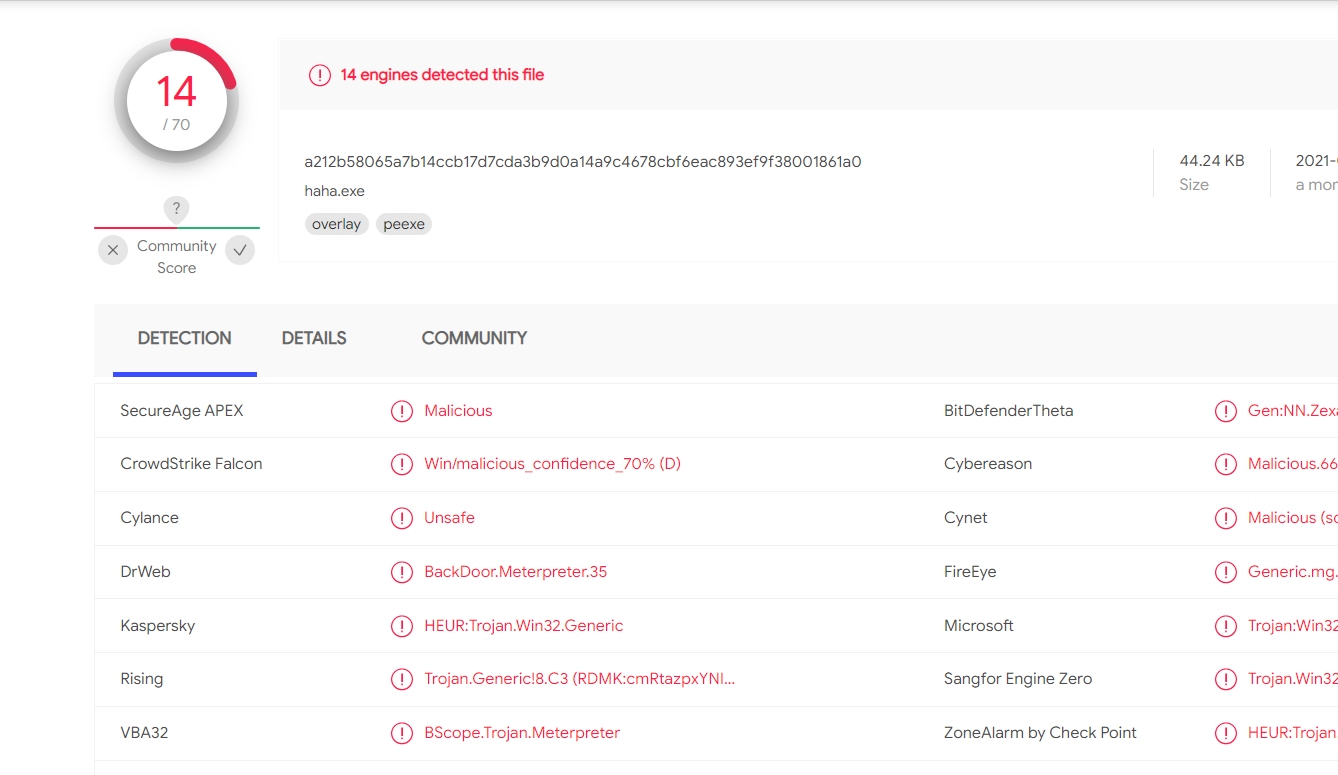The image size is (1338, 775).
Task: Click the Unsafe verdict for Cylance
Action: point(449,518)
